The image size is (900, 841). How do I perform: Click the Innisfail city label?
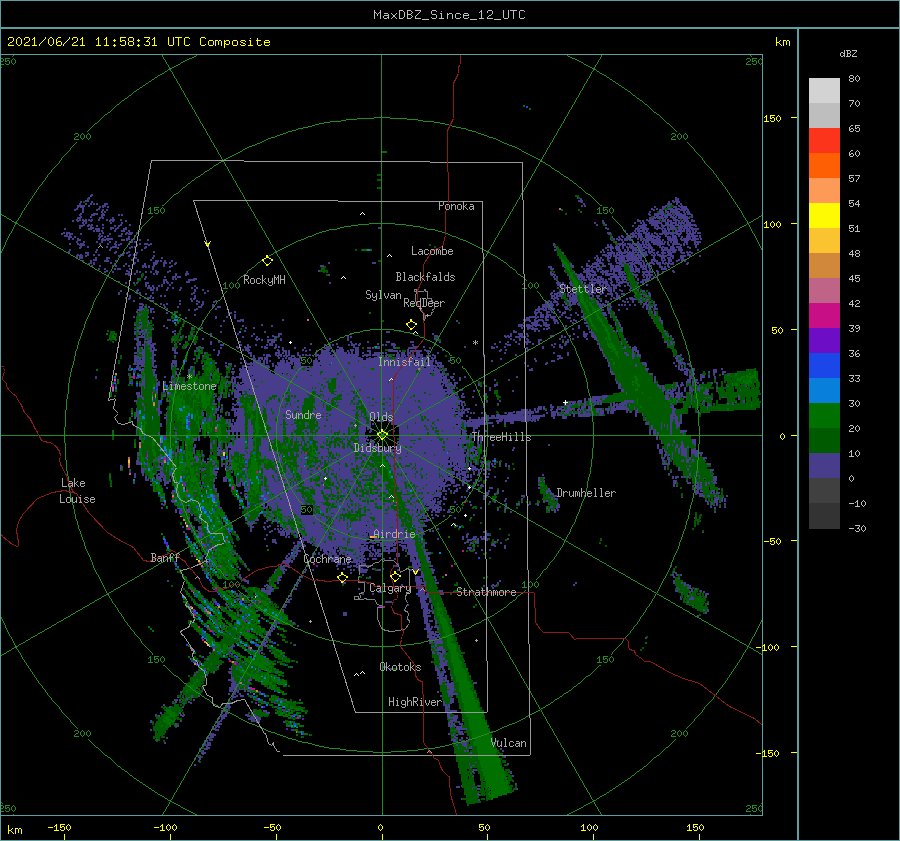(404, 362)
